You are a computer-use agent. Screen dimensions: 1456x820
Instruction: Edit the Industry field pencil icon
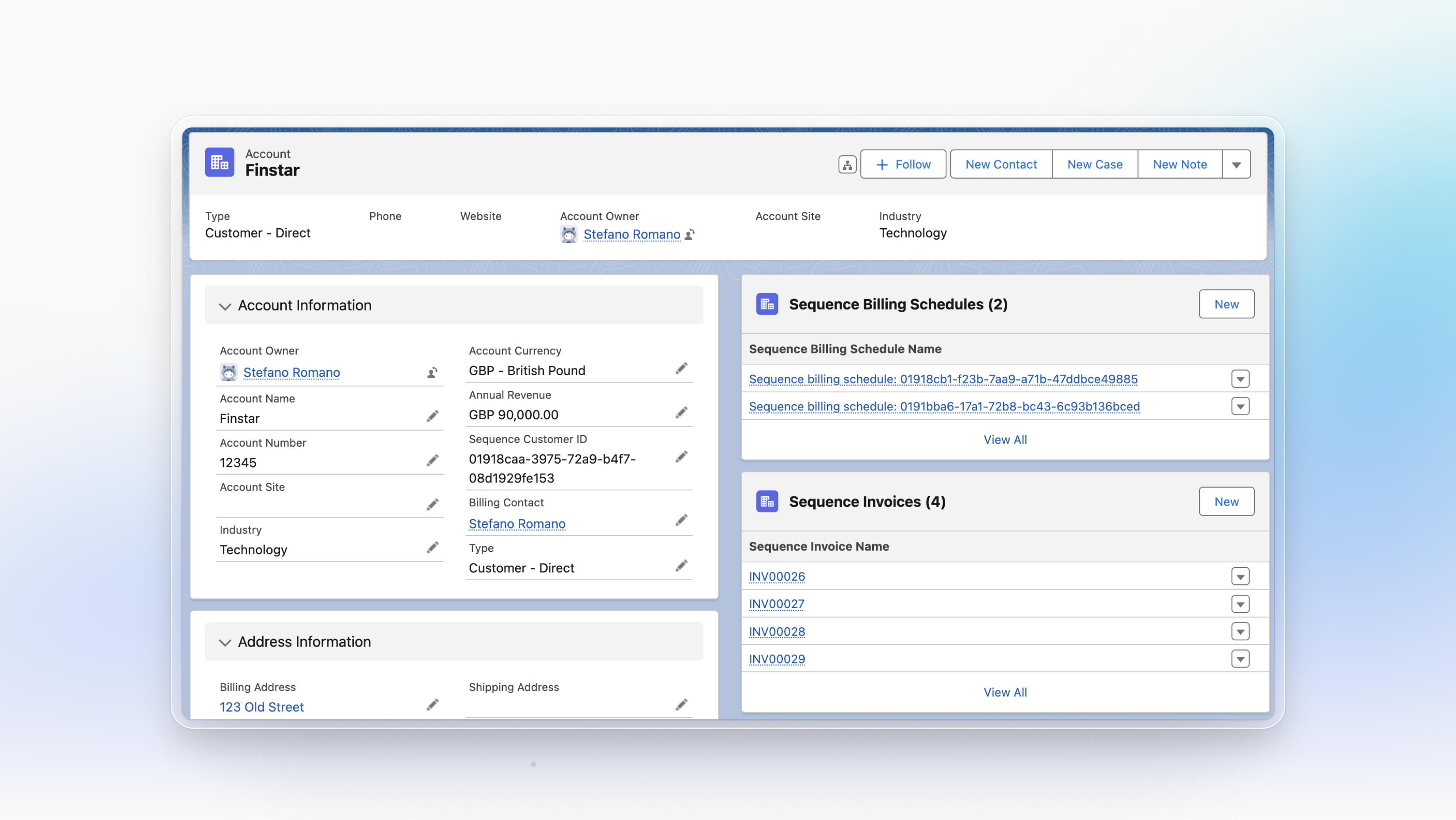pos(433,548)
